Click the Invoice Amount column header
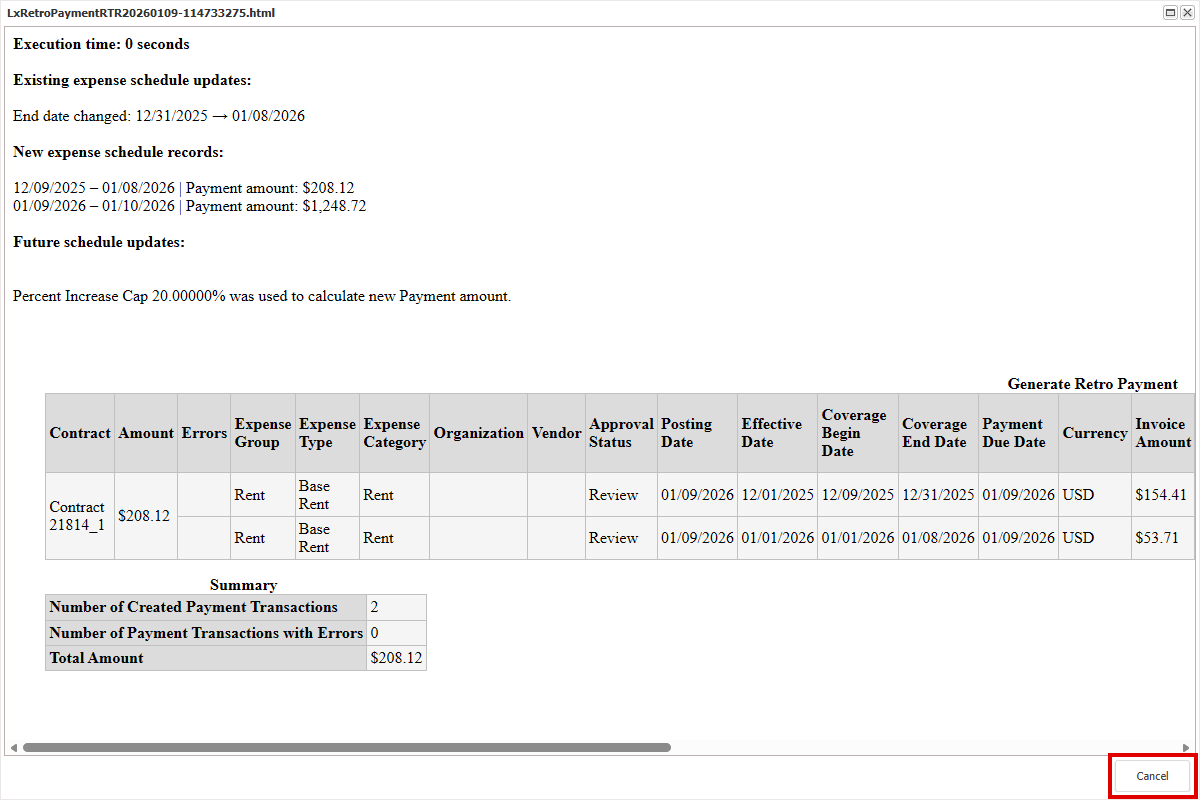The width and height of the screenshot is (1200, 800). coord(1162,433)
